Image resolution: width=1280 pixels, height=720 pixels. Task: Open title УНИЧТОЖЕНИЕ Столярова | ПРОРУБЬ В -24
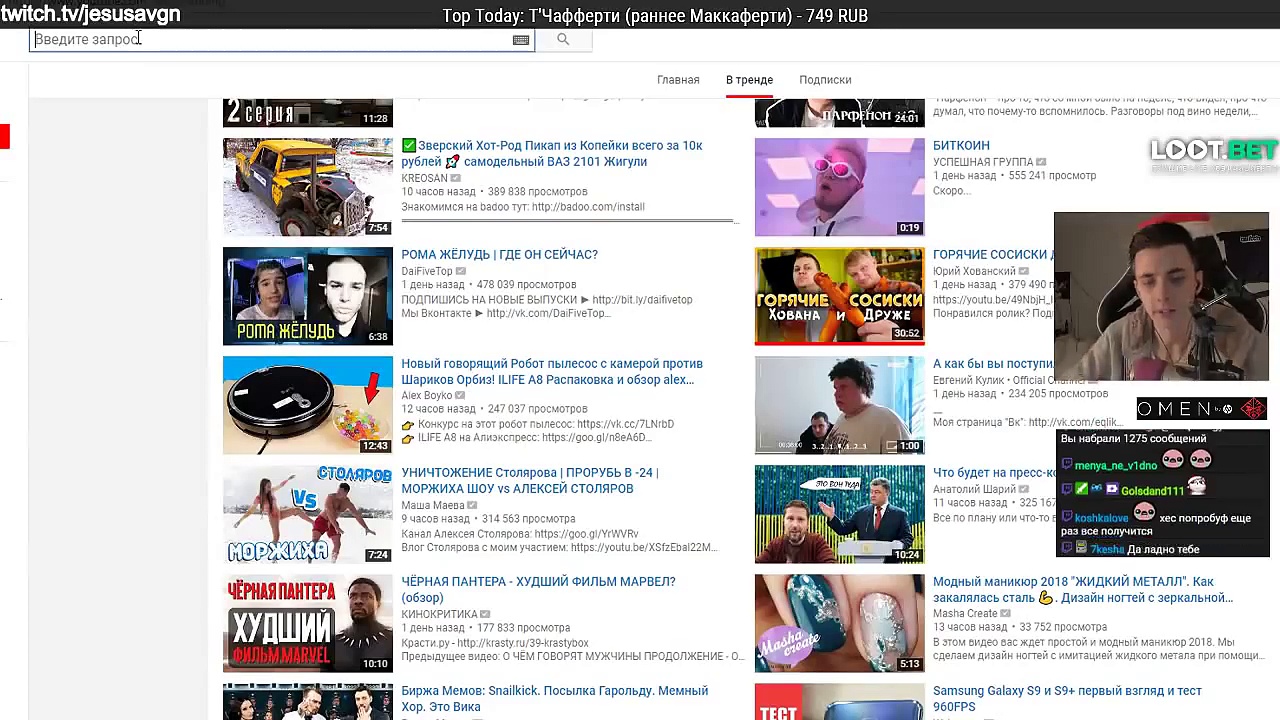point(530,480)
